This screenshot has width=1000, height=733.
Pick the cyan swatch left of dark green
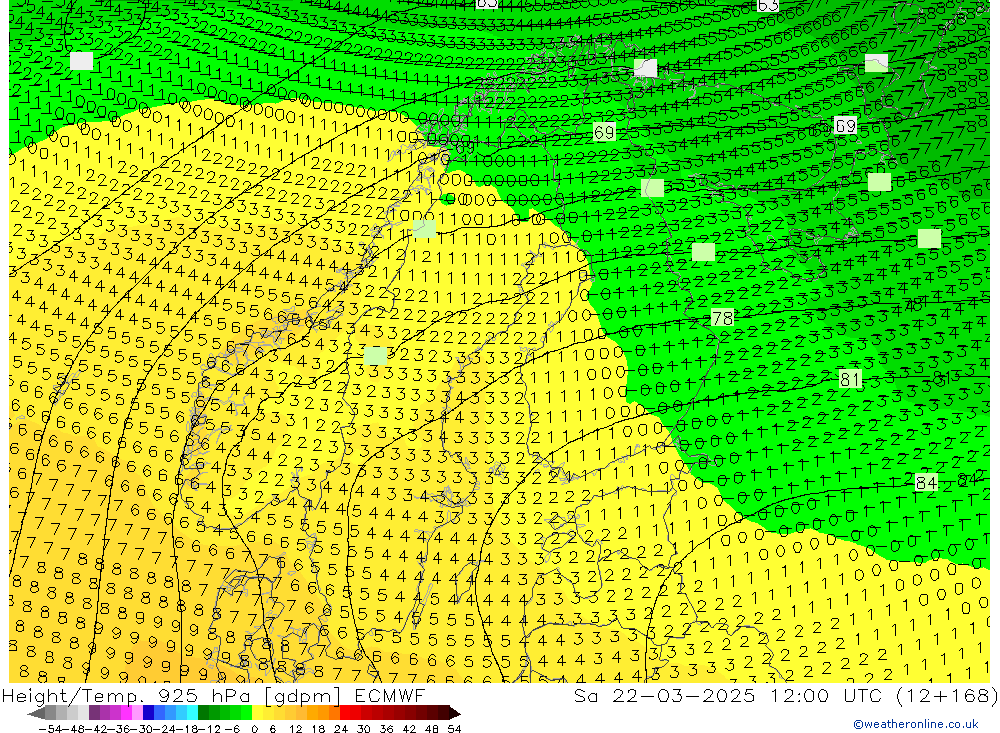click(192, 713)
